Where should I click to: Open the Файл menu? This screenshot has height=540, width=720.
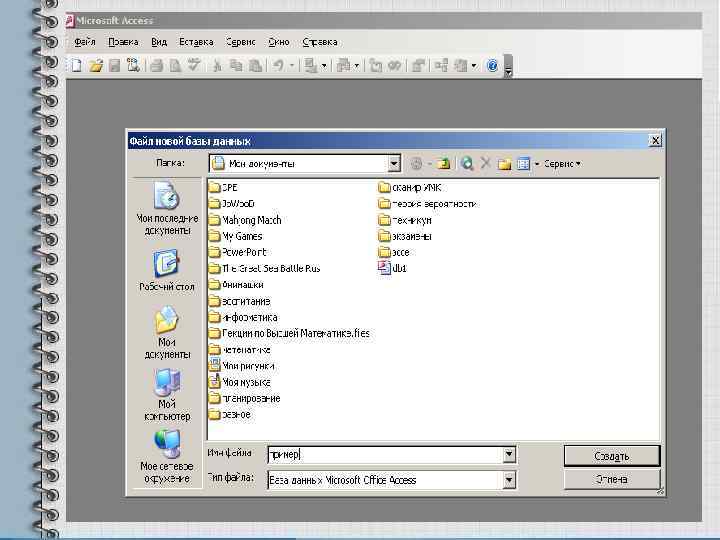85,42
